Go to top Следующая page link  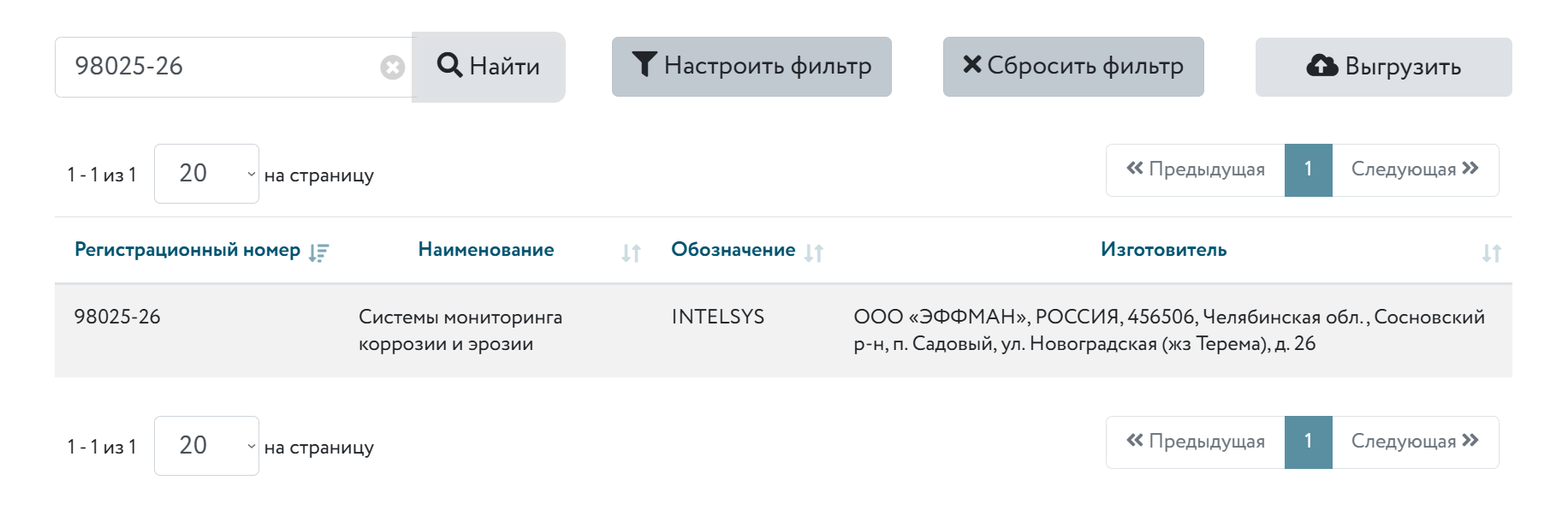(x=1415, y=169)
